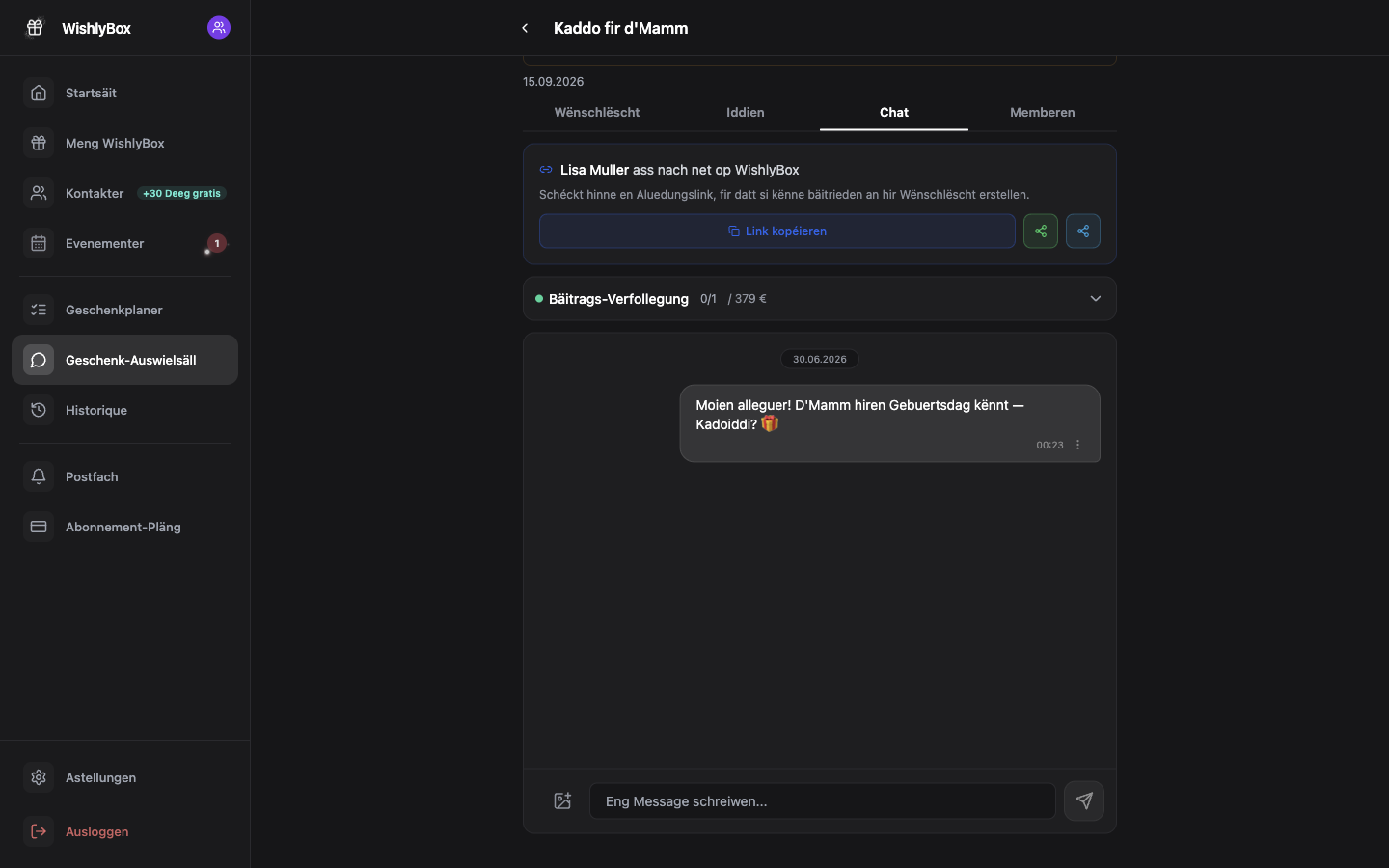Click the blue share icon button
This screenshot has height=868, width=1389.
1083,231
